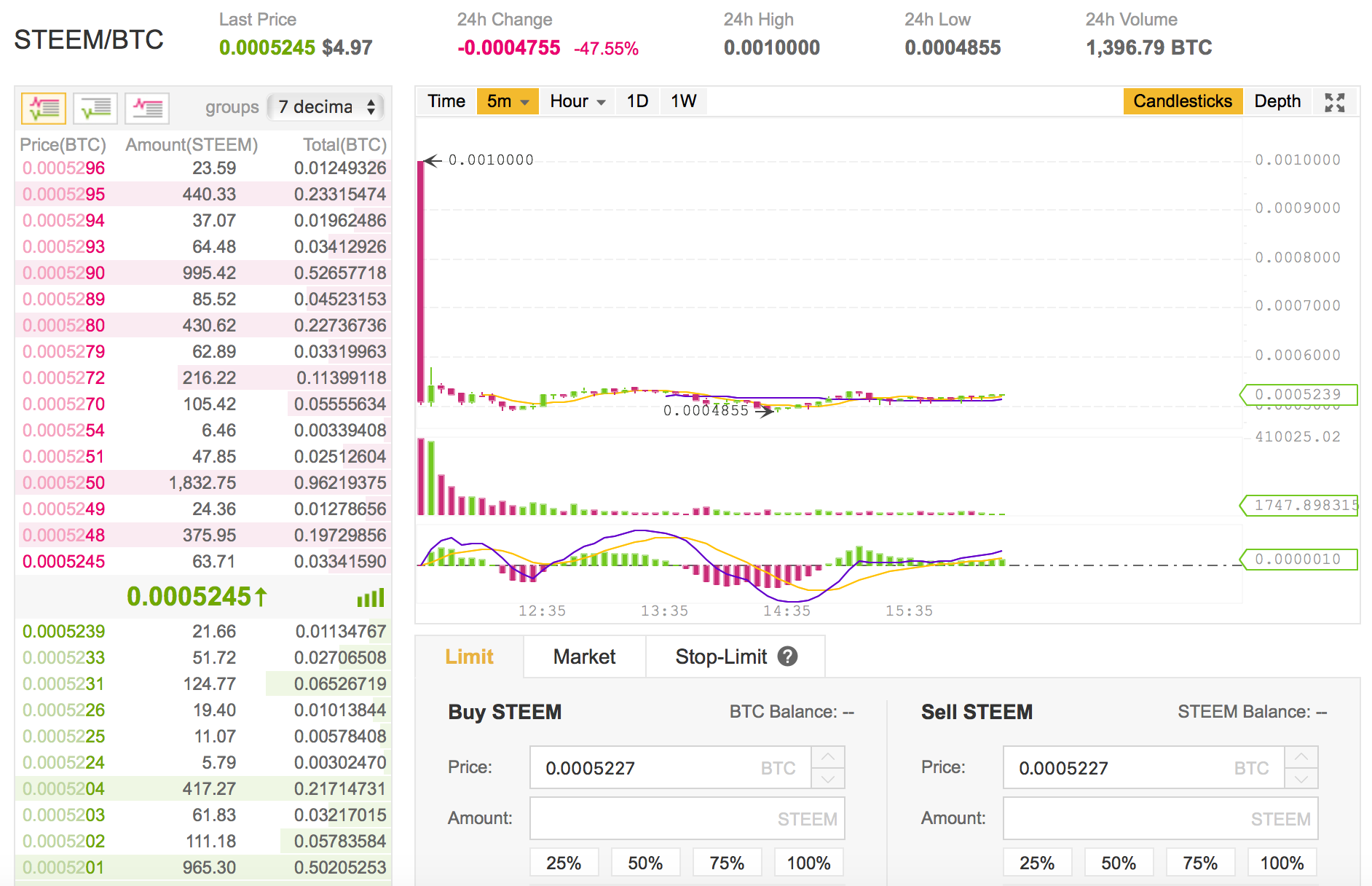Select buy order at price 0.0005231

tap(203, 684)
